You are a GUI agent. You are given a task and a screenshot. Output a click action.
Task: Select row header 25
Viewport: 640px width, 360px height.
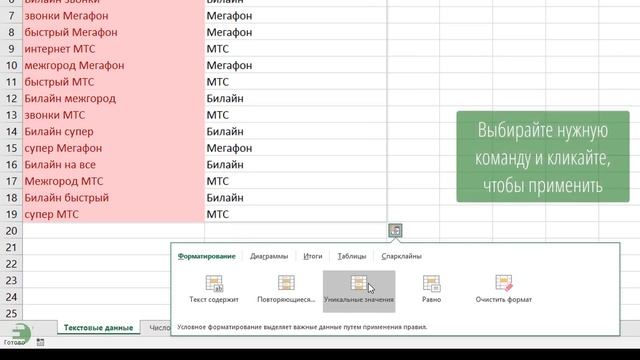[x=11, y=313]
